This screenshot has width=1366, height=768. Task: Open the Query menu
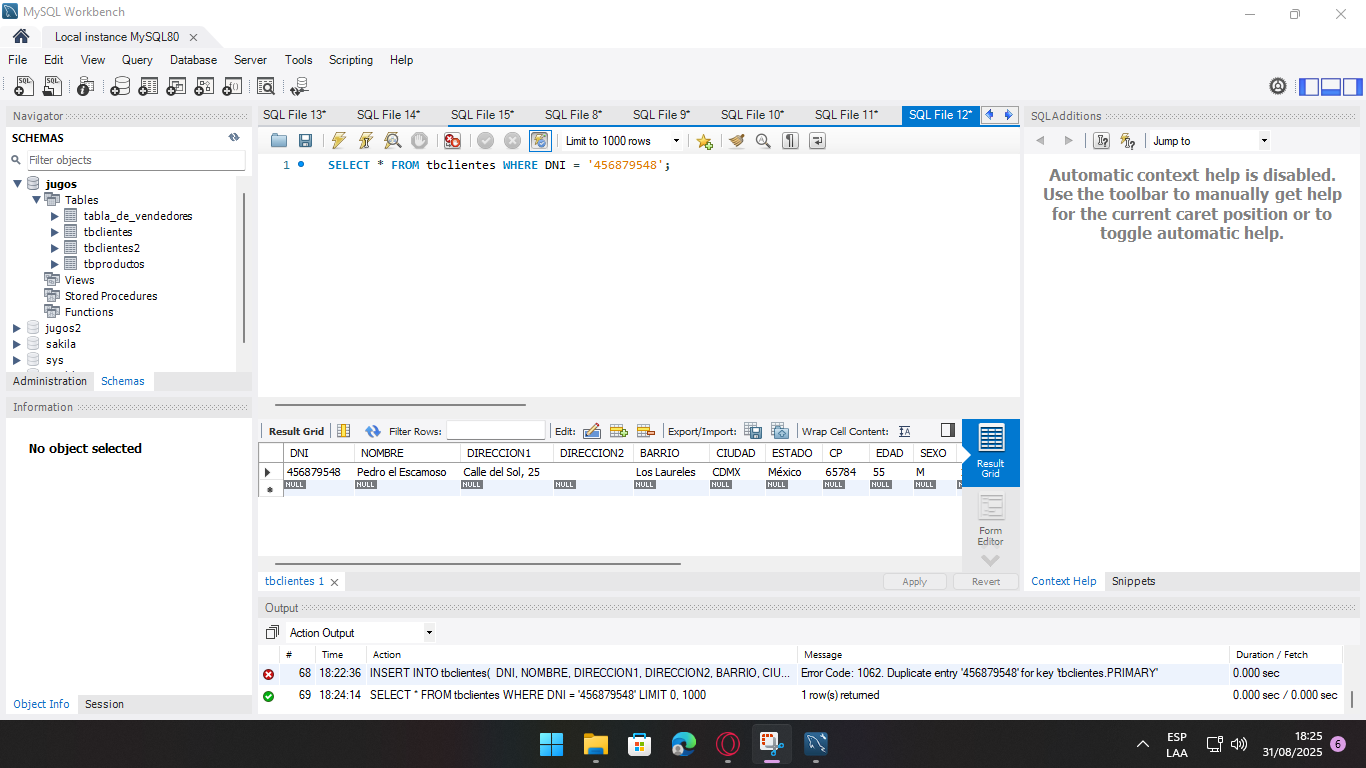pos(137,60)
